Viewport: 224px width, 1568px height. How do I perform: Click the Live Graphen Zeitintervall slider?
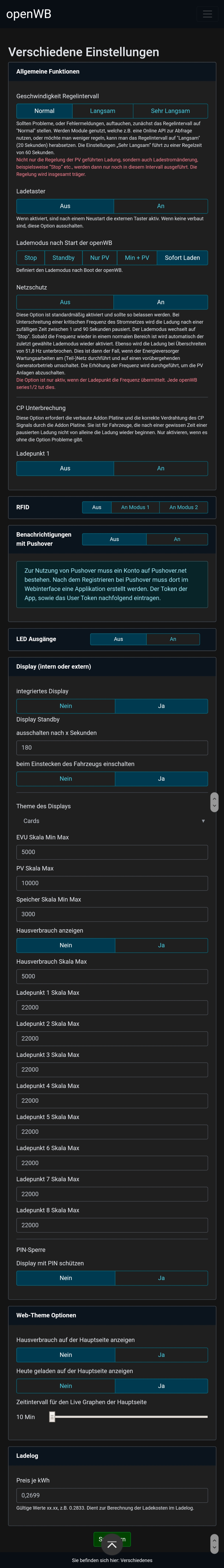[x=129, y=1417]
